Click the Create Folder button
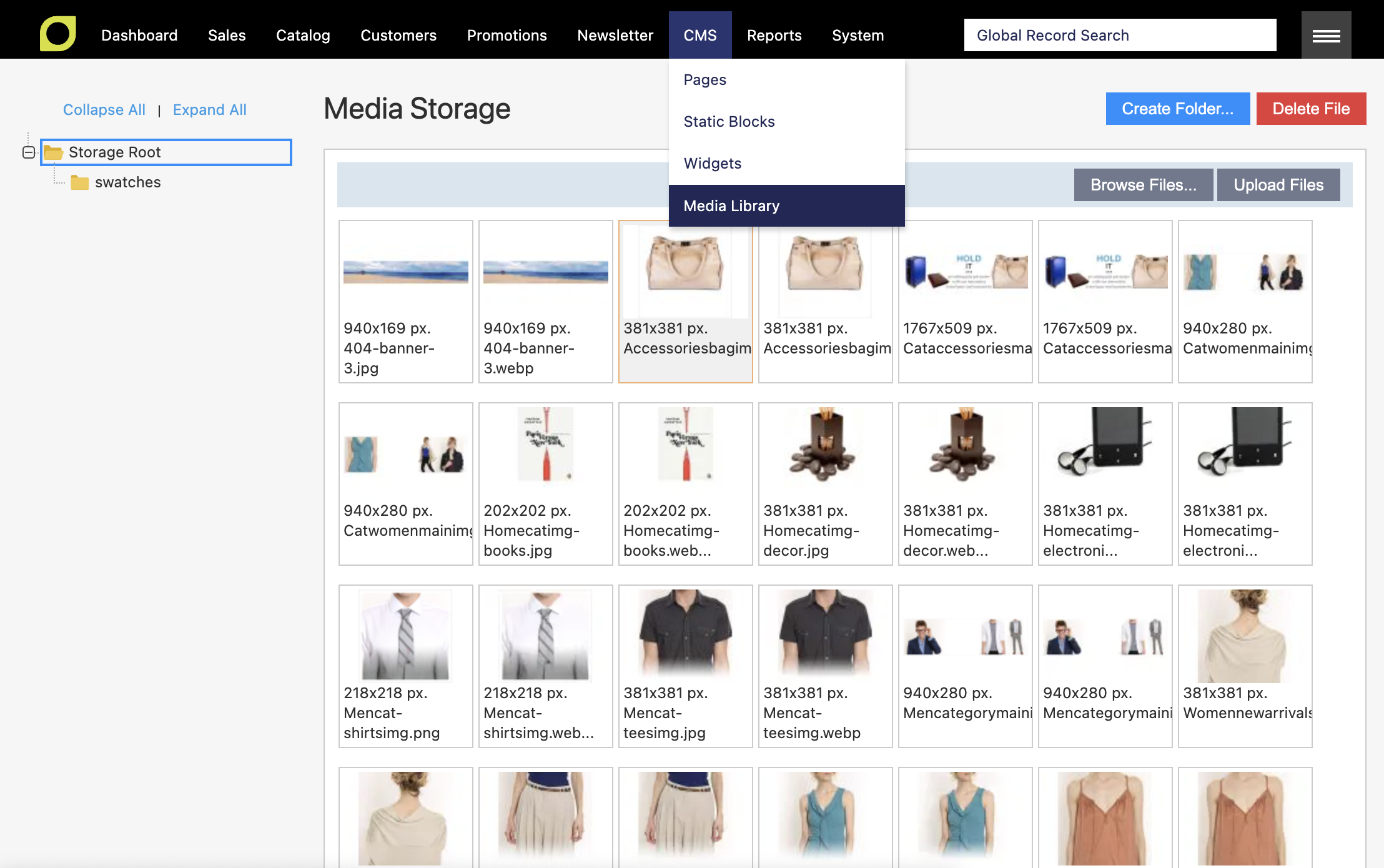 [1177, 109]
